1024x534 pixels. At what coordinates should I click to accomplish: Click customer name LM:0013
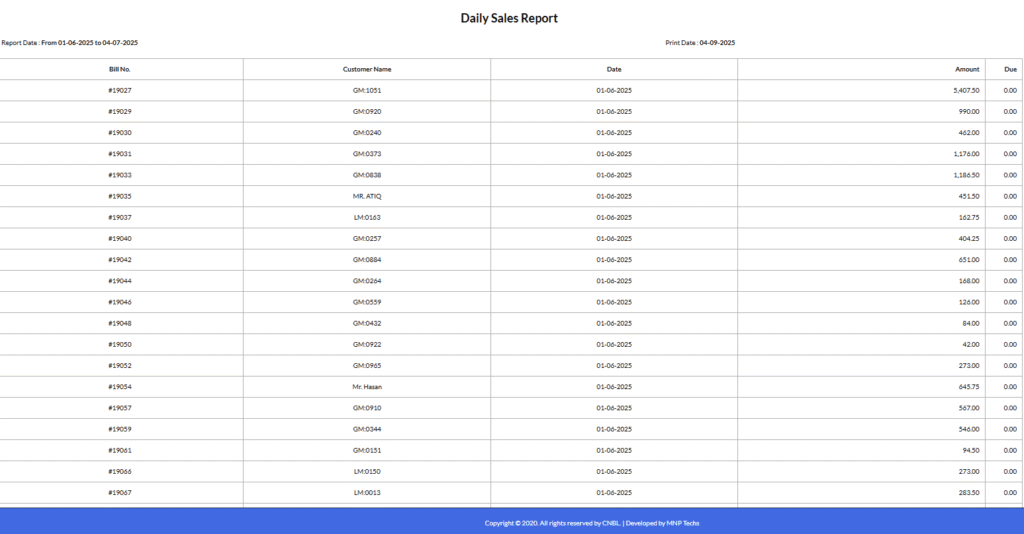tap(367, 493)
